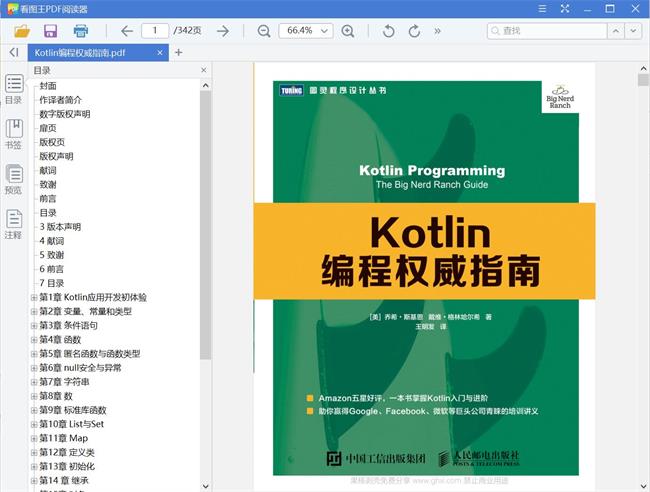The image size is (650, 492).
Task: Expand 第6章 null安全与异常
Action: (34, 368)
